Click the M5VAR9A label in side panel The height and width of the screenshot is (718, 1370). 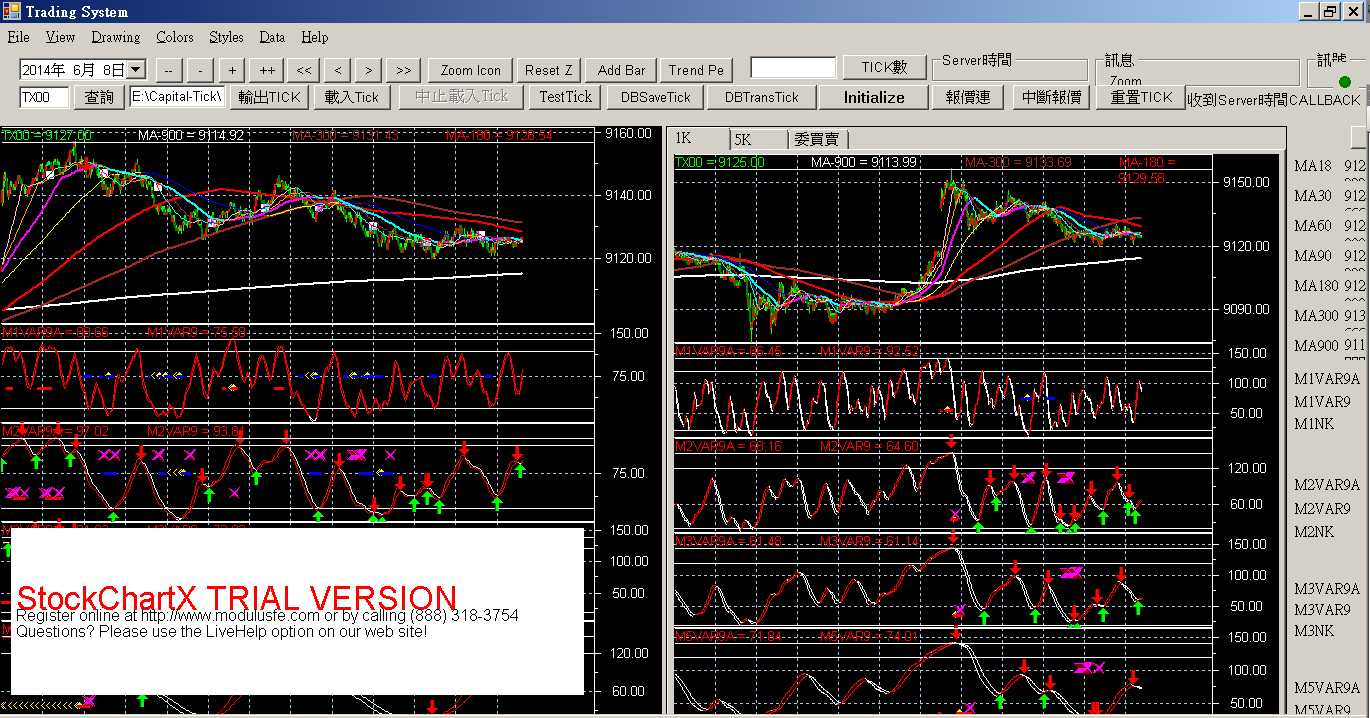tap(1327, 688)
